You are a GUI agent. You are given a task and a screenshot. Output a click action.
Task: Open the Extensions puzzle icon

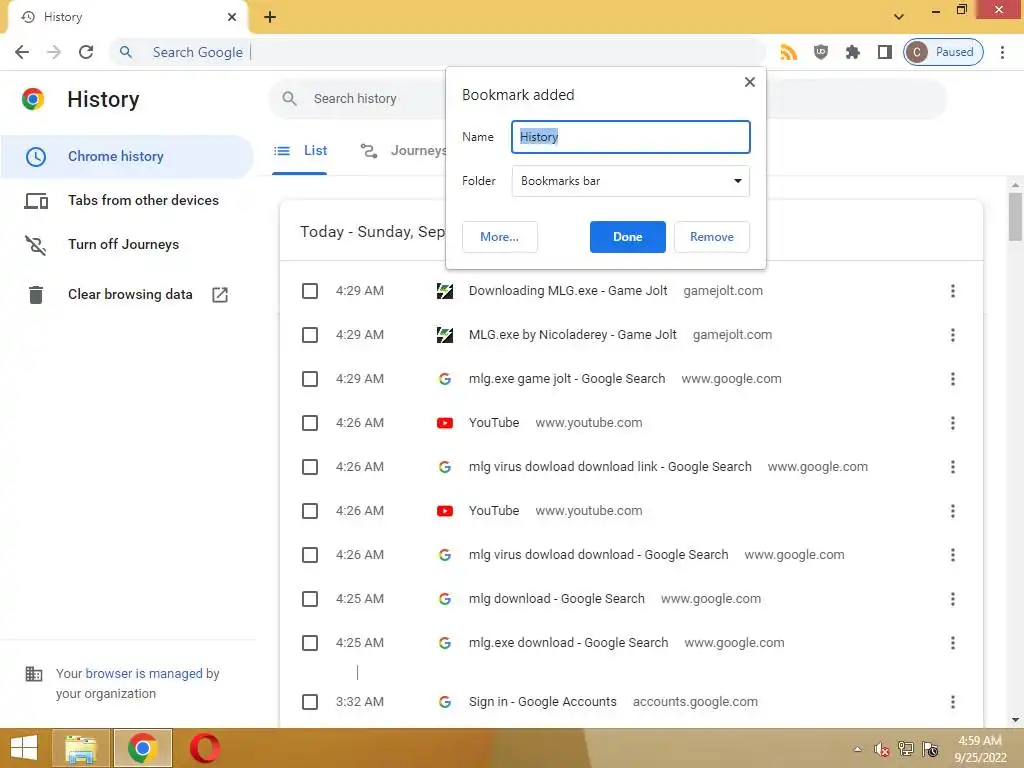point(853,52)
